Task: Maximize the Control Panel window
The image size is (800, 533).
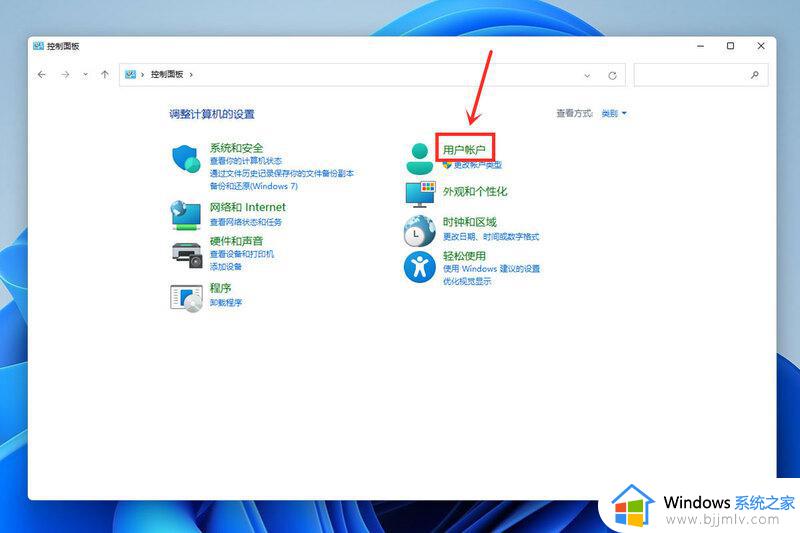Action: 731,46
